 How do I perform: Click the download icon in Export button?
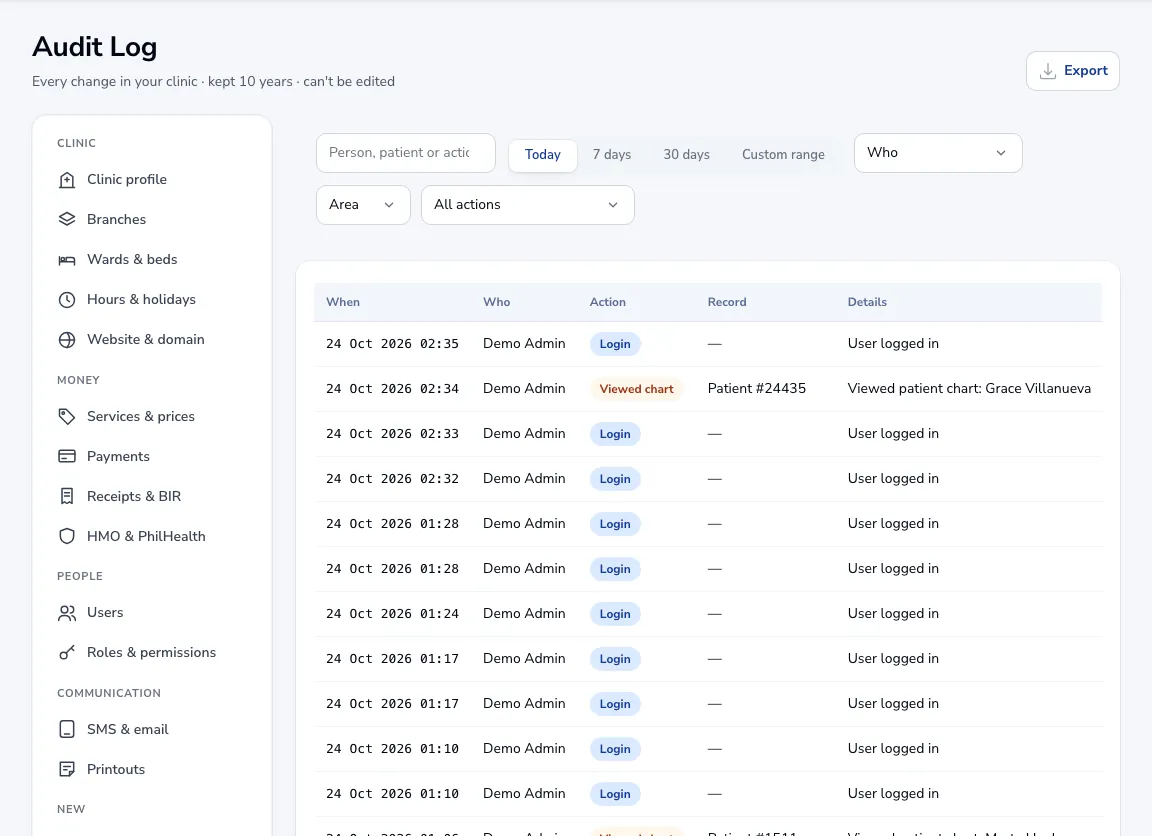(x=1048, y=71)
